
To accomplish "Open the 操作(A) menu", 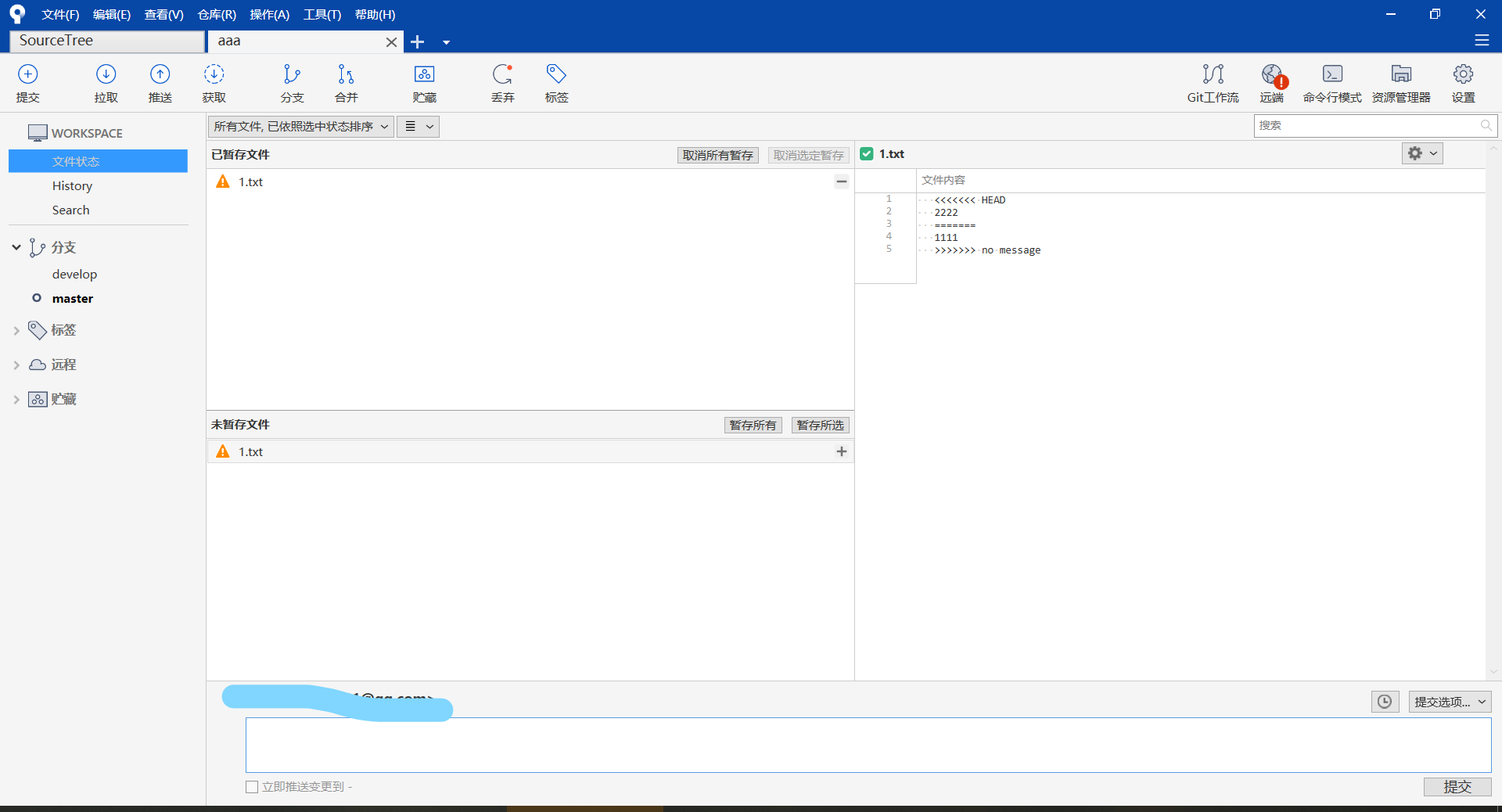I will pos(269,15).
